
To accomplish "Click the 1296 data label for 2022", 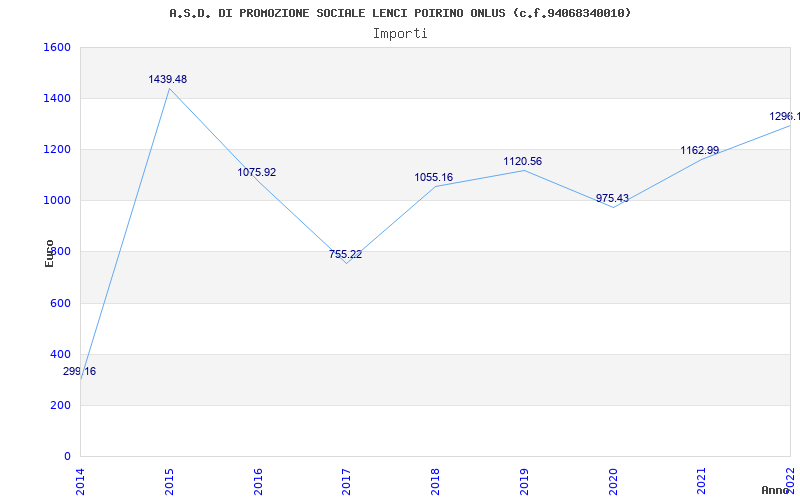I will [784, 117].
